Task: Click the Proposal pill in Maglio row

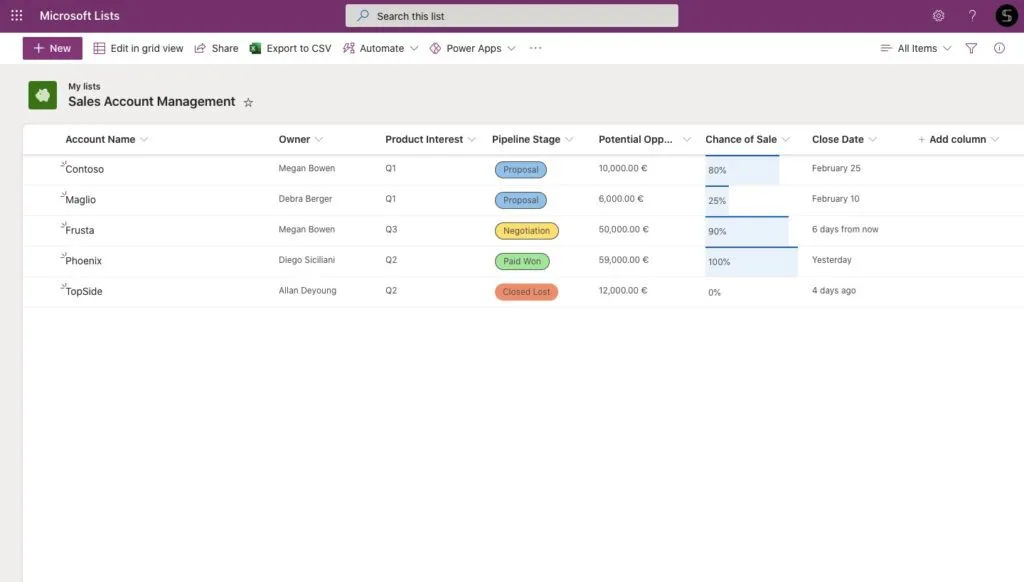Action: point(520,201)
